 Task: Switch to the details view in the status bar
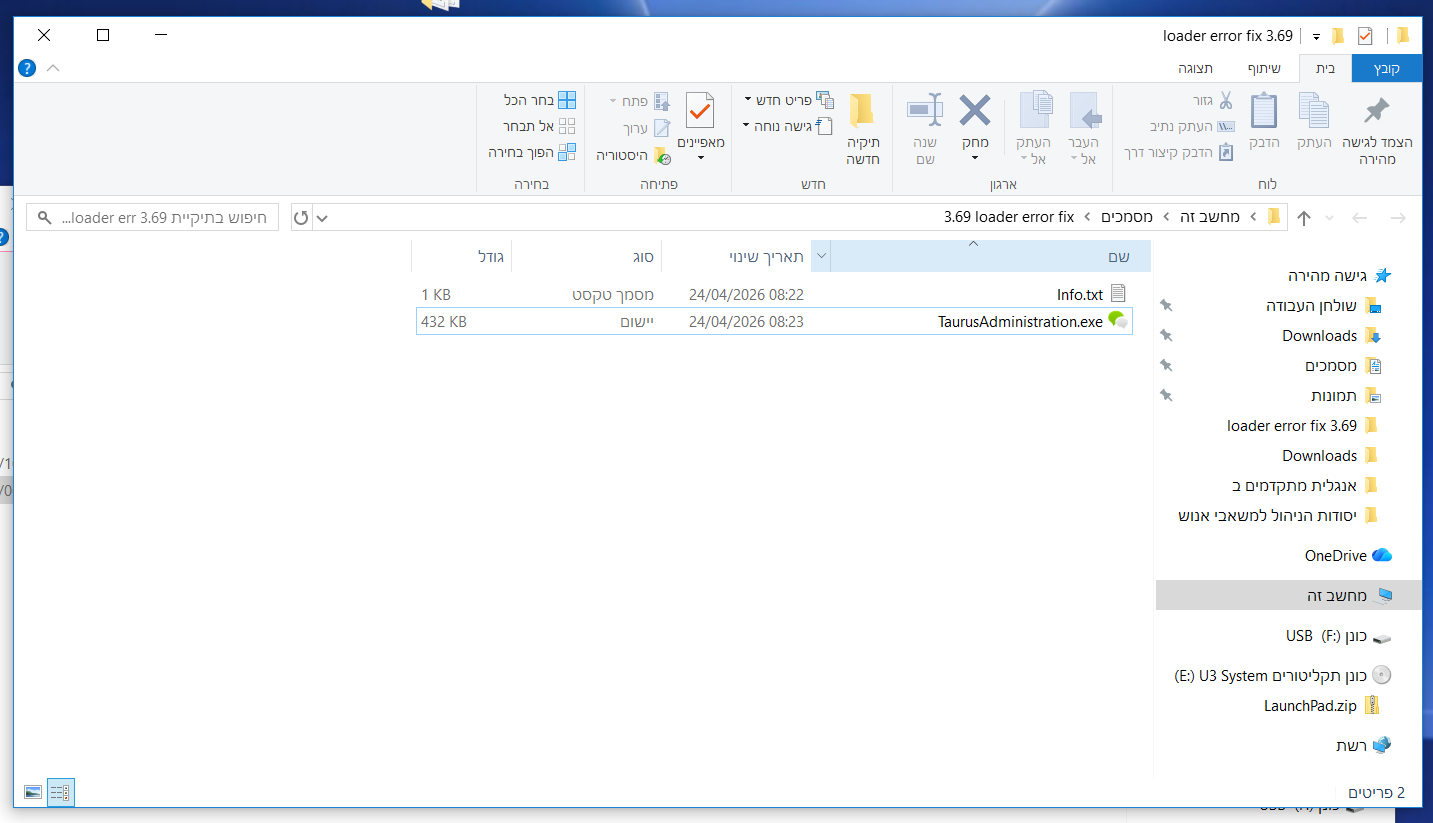click(61, 793)
